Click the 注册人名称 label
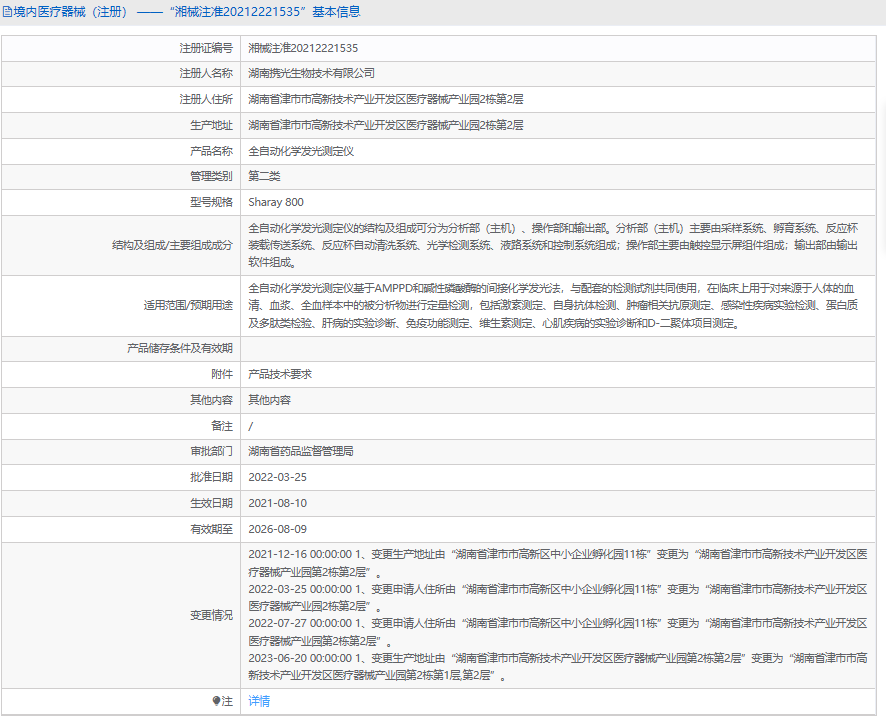Viewport: 886px width, 721px height. (x=206, y=73)
